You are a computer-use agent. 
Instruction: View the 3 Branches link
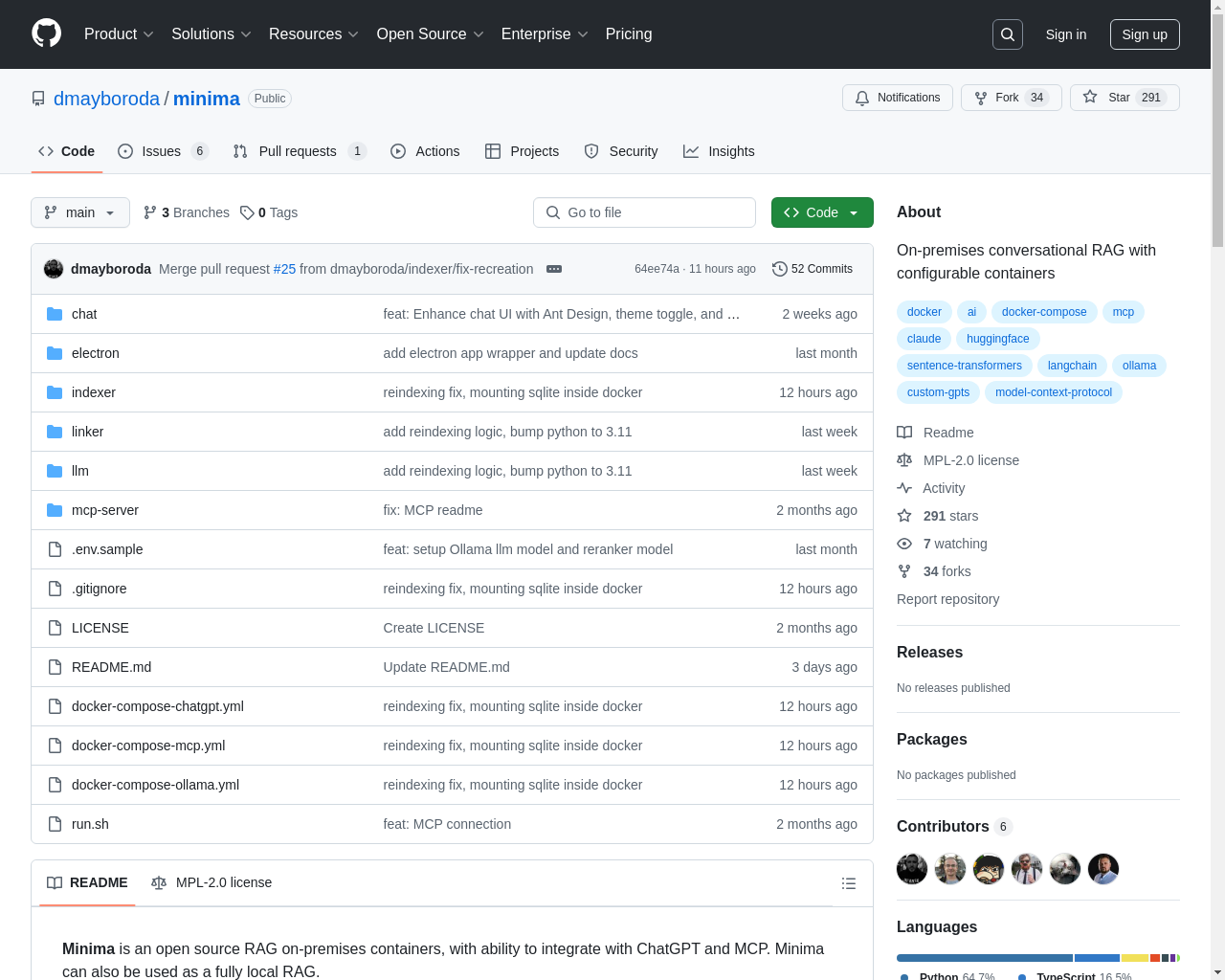tap(187, 212)
